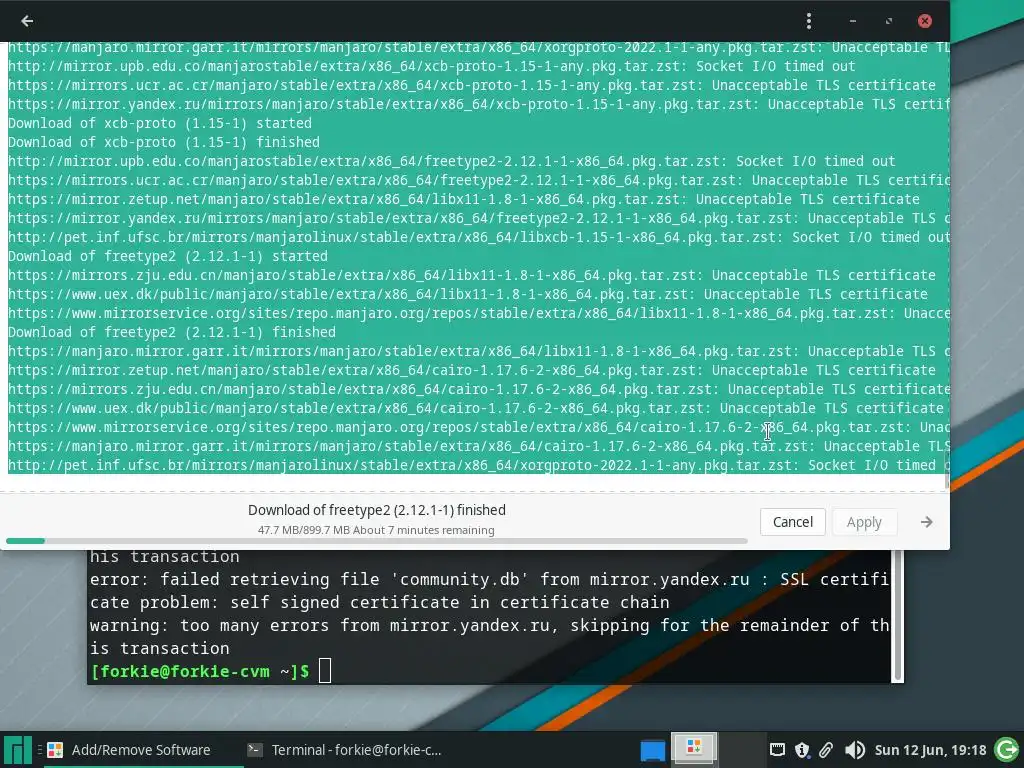This screenshot has height=768, width=1024.
Task: Click the download progress bar
Action: [x=376, y=541]
